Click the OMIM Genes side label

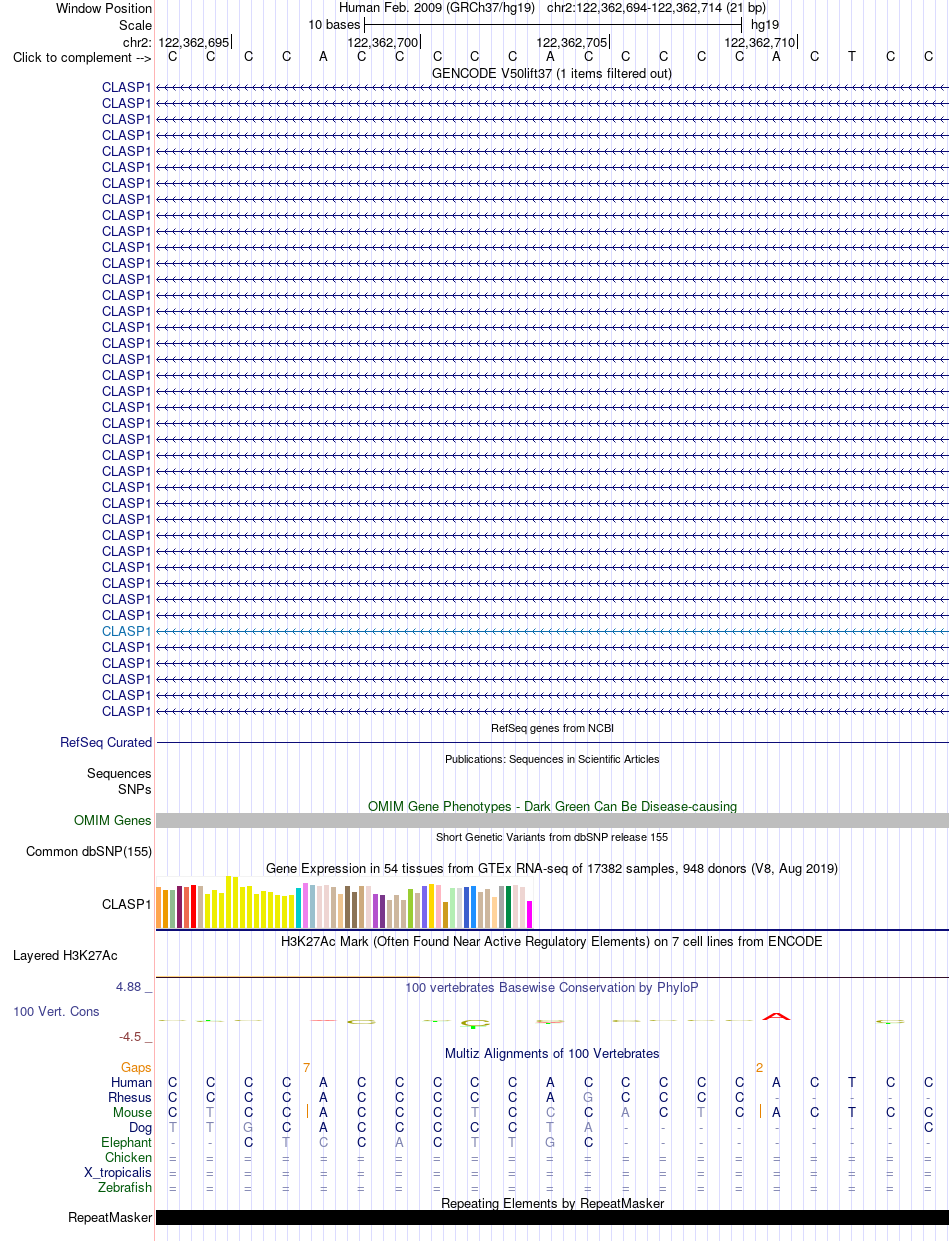tap(113, 821)
